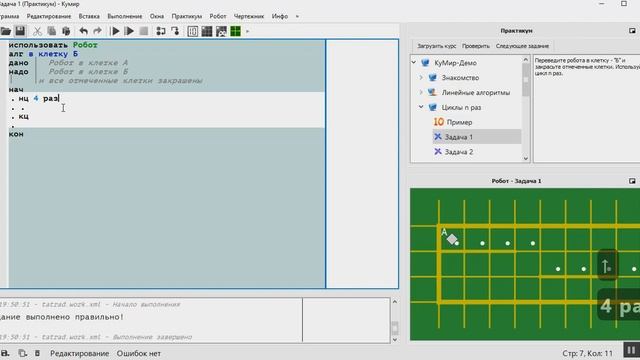This screenshot has width=640, height=360.
Task: Detach the Робот - Задача 1 panel
Action: 632,181
